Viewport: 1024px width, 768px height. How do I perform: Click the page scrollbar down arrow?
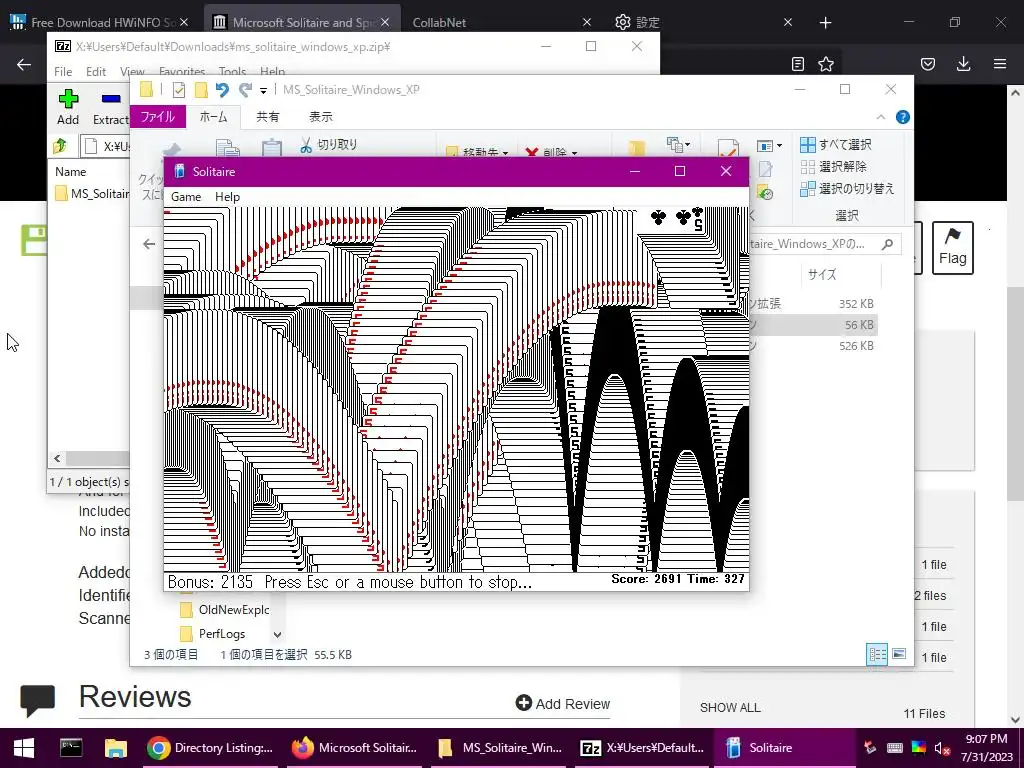[1016, 720]
